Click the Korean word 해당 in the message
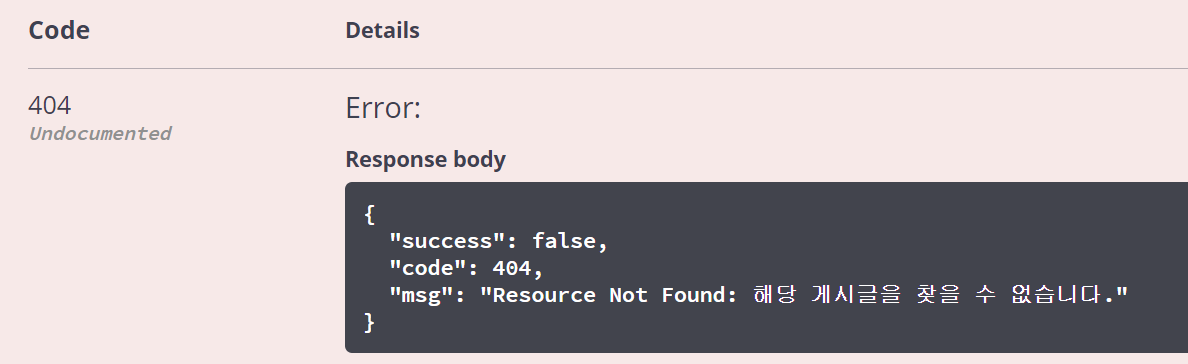The width and height of the screenshot is (1188, 364). (774, 295)
